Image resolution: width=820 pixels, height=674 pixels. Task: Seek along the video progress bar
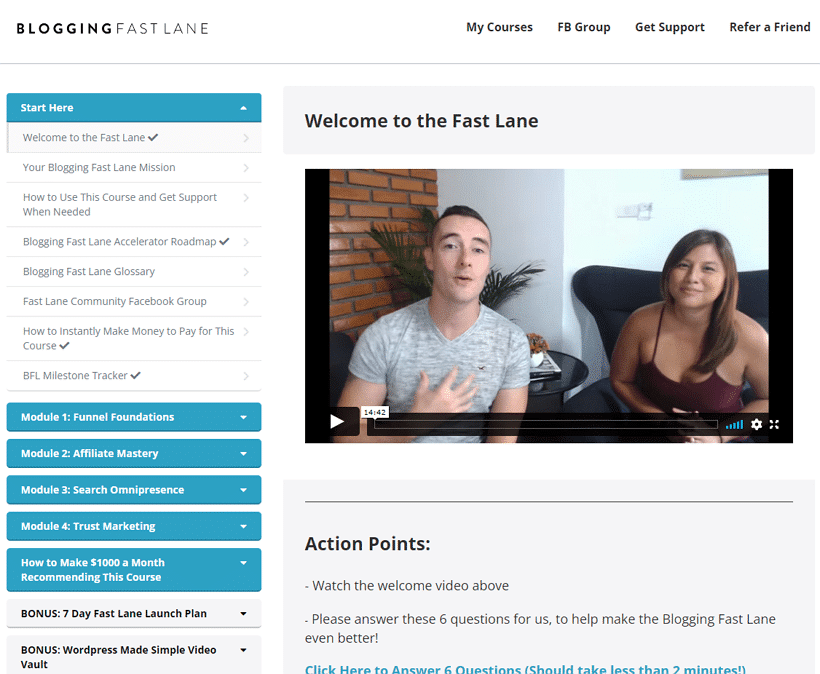click(546, 425)
